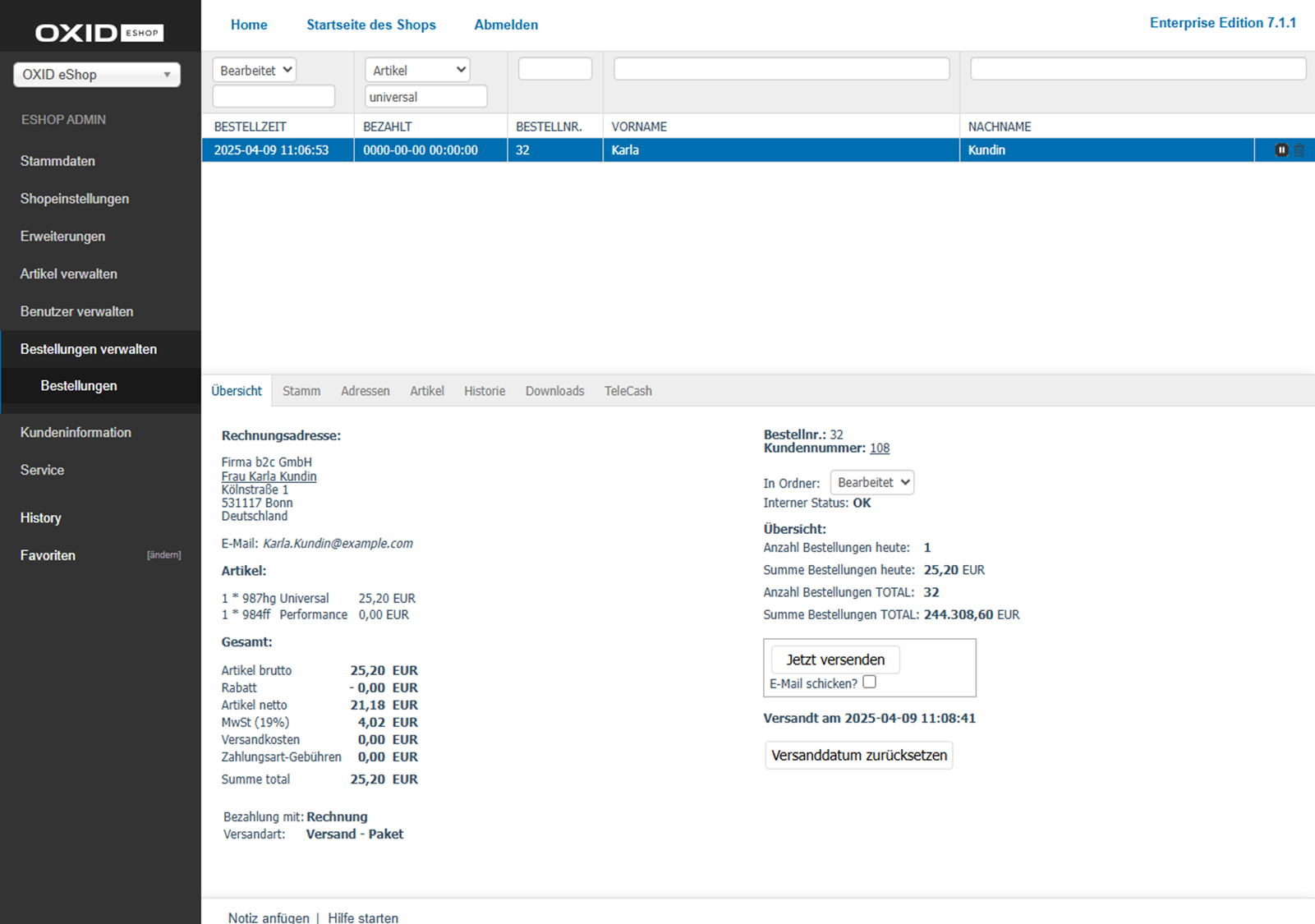Click the pause/storno icon on order 32
Screen dimensions: 1315x924
coord(1281,150)
